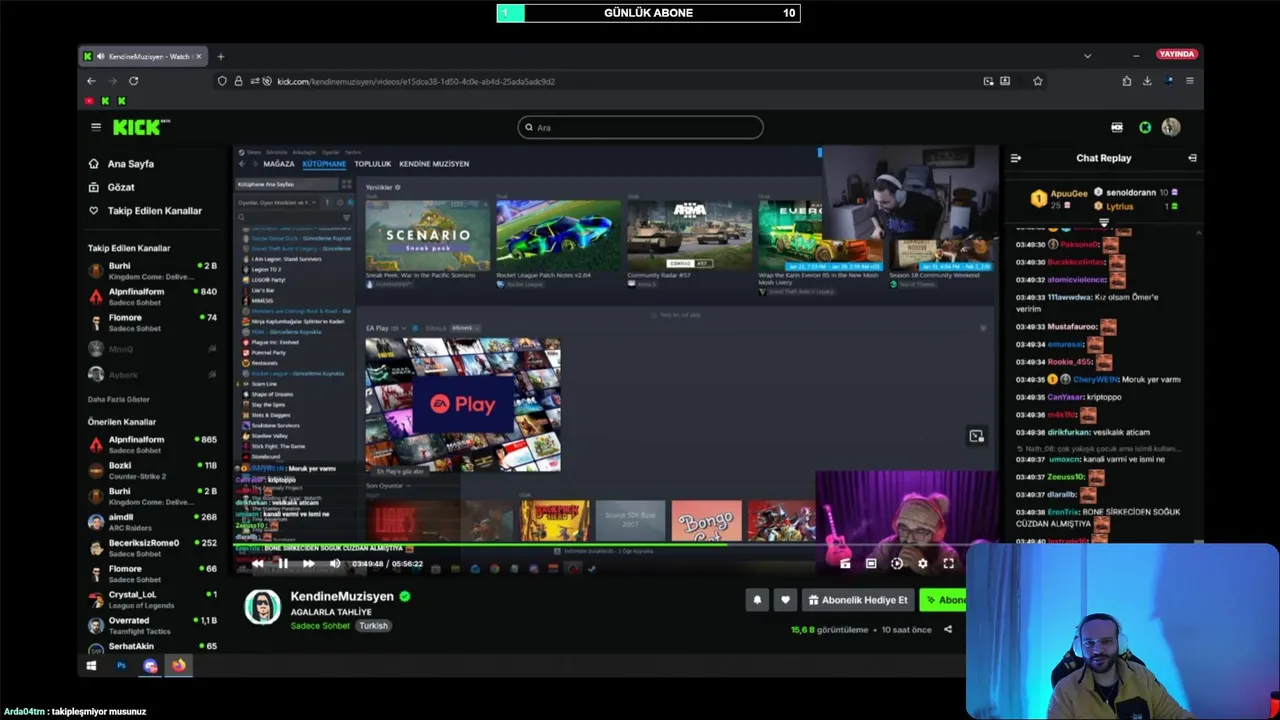The height and width of the screenshot is (720, 1280).
Task: Bookmark this page with star icon
Action: (1038, 81)
